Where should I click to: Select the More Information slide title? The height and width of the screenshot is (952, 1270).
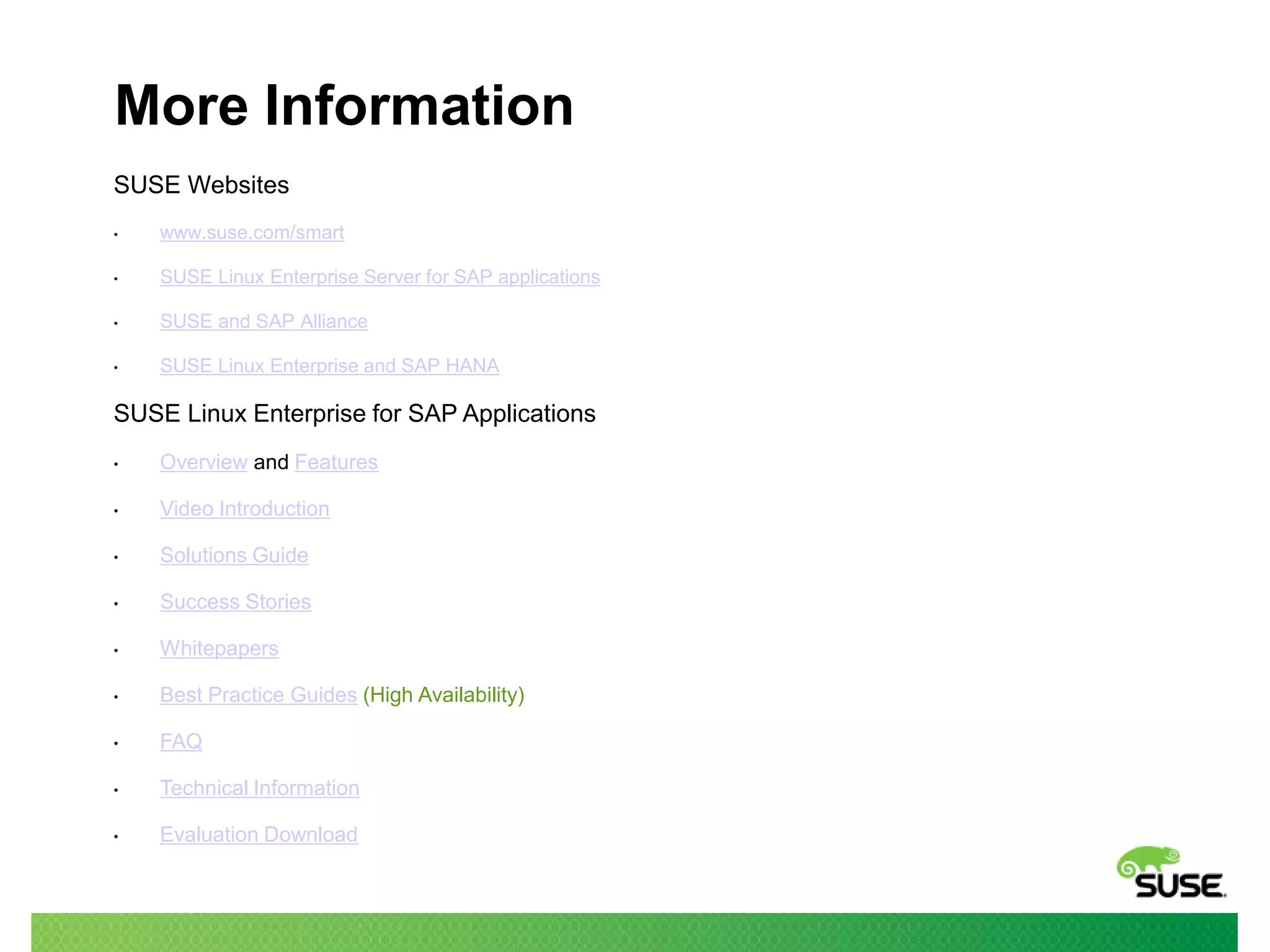(344, 105)
